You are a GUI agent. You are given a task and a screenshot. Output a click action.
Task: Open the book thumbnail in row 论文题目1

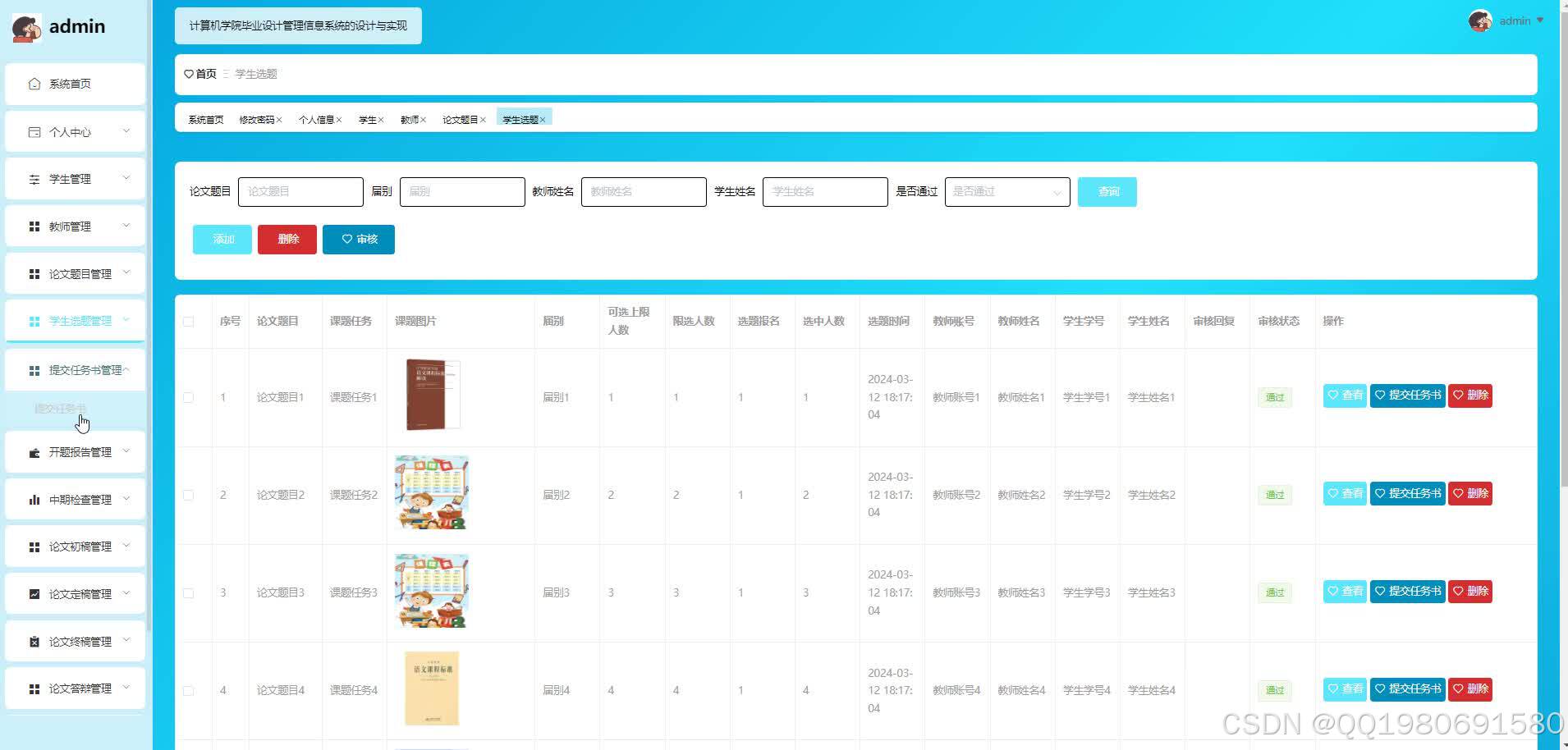coord(433,395)
